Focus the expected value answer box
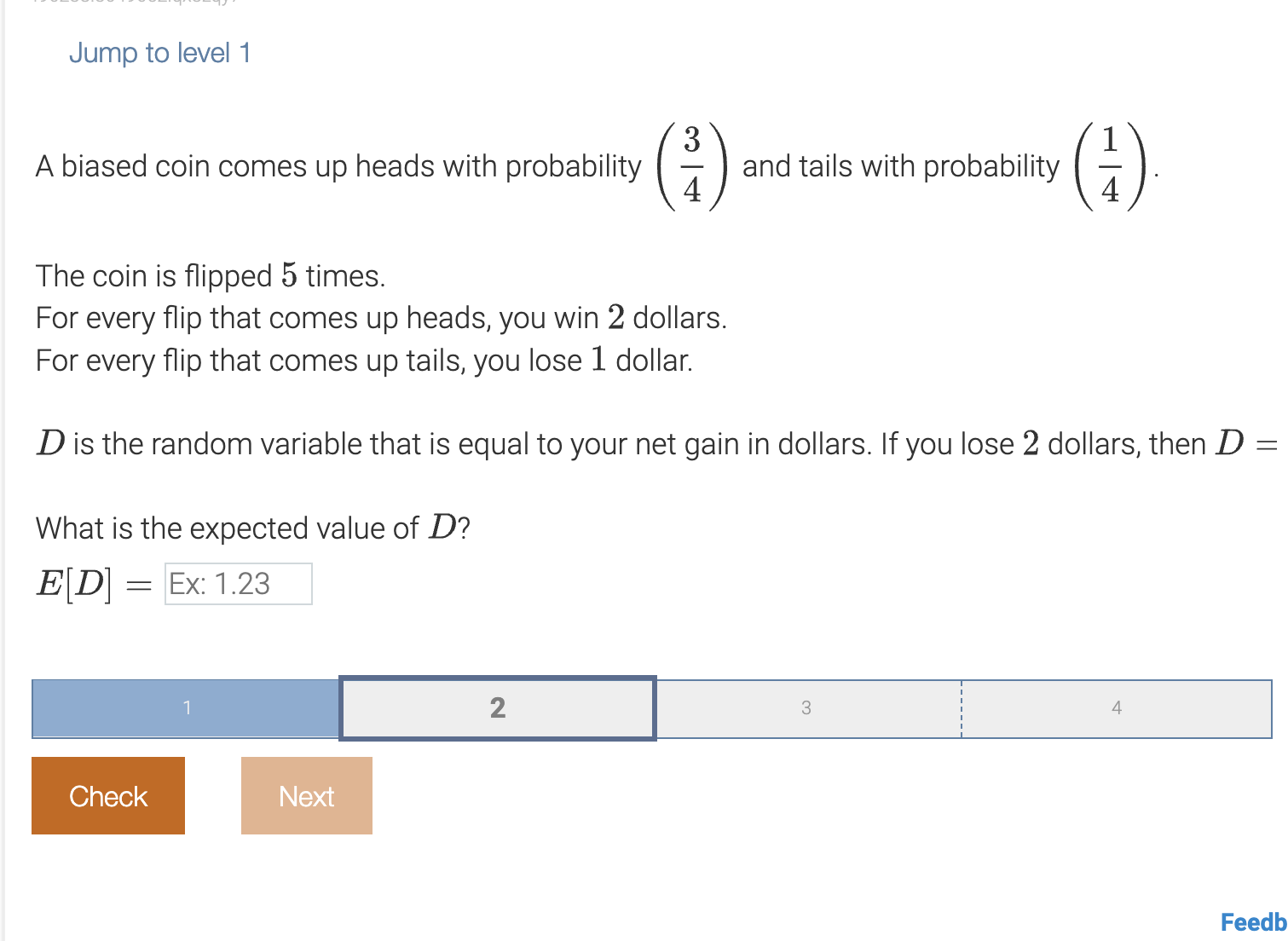This screenshot has width=1288, height=941. pos(238,584)
